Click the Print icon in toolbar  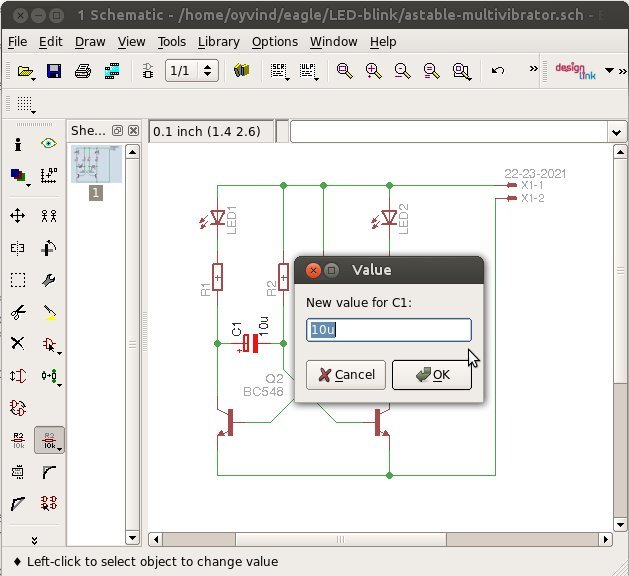(84, 72)
